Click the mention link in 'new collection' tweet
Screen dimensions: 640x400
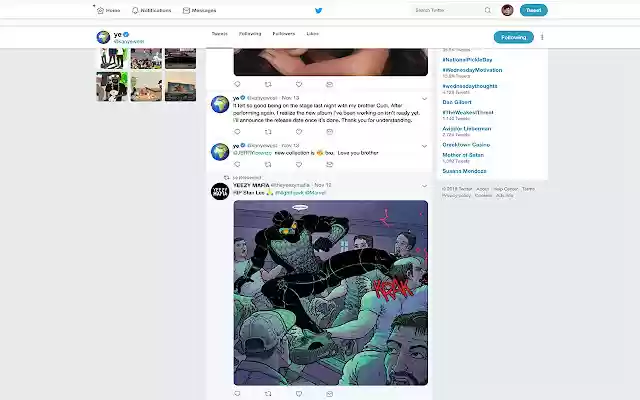[x=252, y=153]
